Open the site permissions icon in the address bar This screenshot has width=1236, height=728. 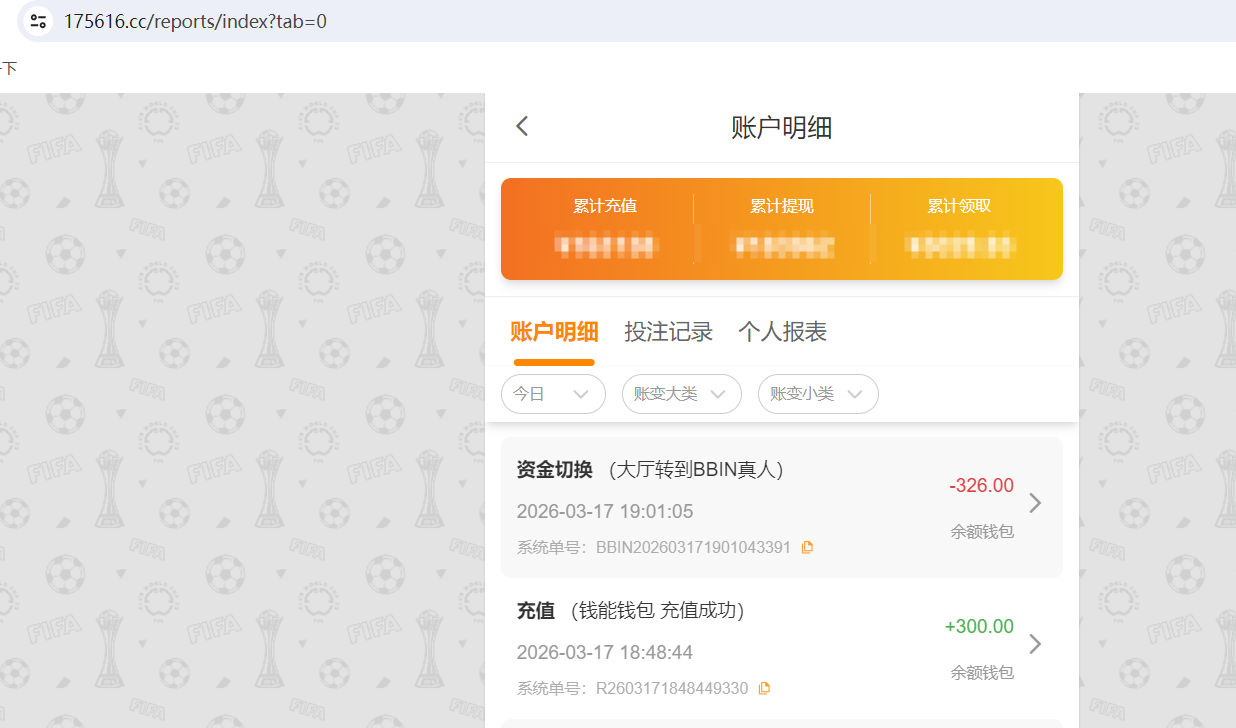pyautogui.click(x=37, y=20)
